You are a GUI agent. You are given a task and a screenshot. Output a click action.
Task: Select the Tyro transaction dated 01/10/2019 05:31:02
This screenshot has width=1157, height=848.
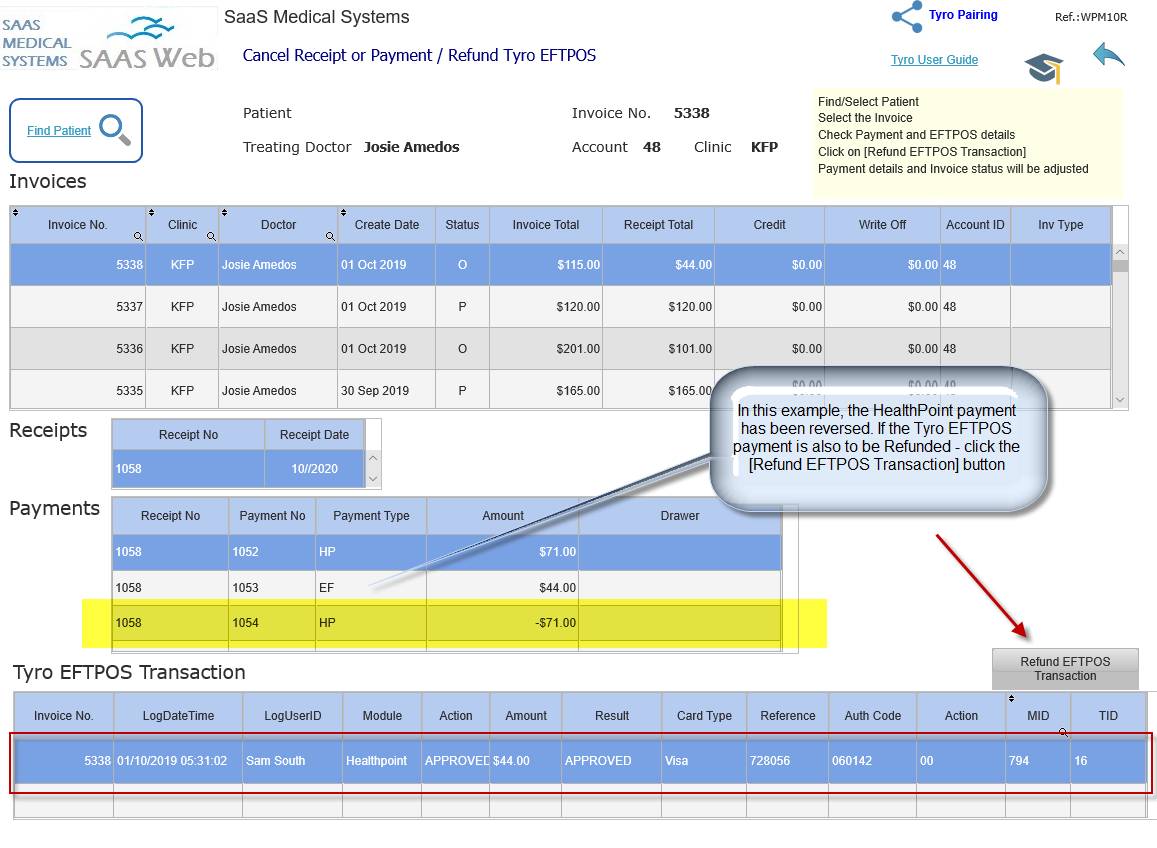580,761
